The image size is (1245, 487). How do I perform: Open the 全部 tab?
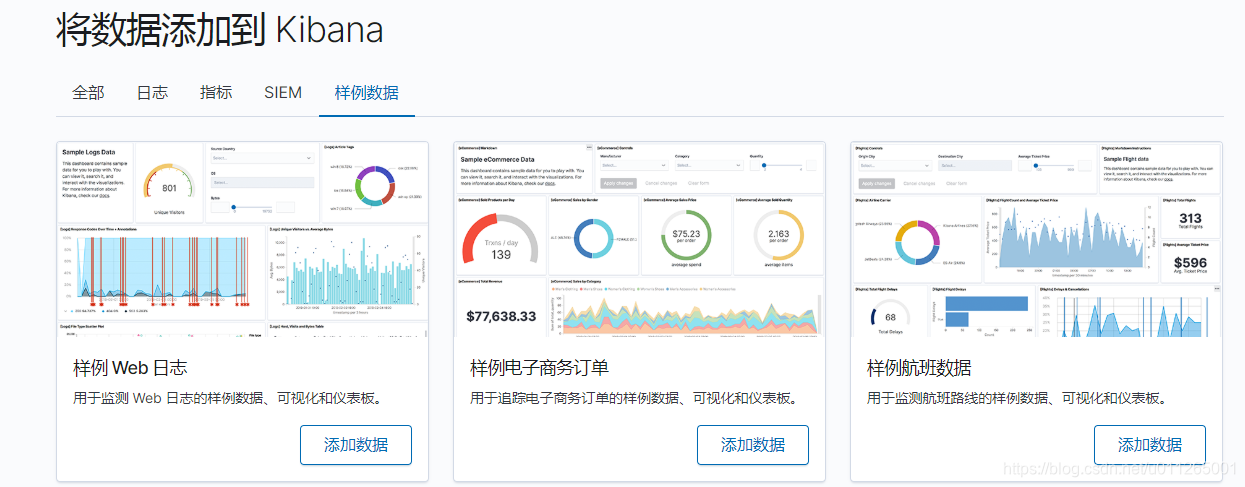coord(88,93)
